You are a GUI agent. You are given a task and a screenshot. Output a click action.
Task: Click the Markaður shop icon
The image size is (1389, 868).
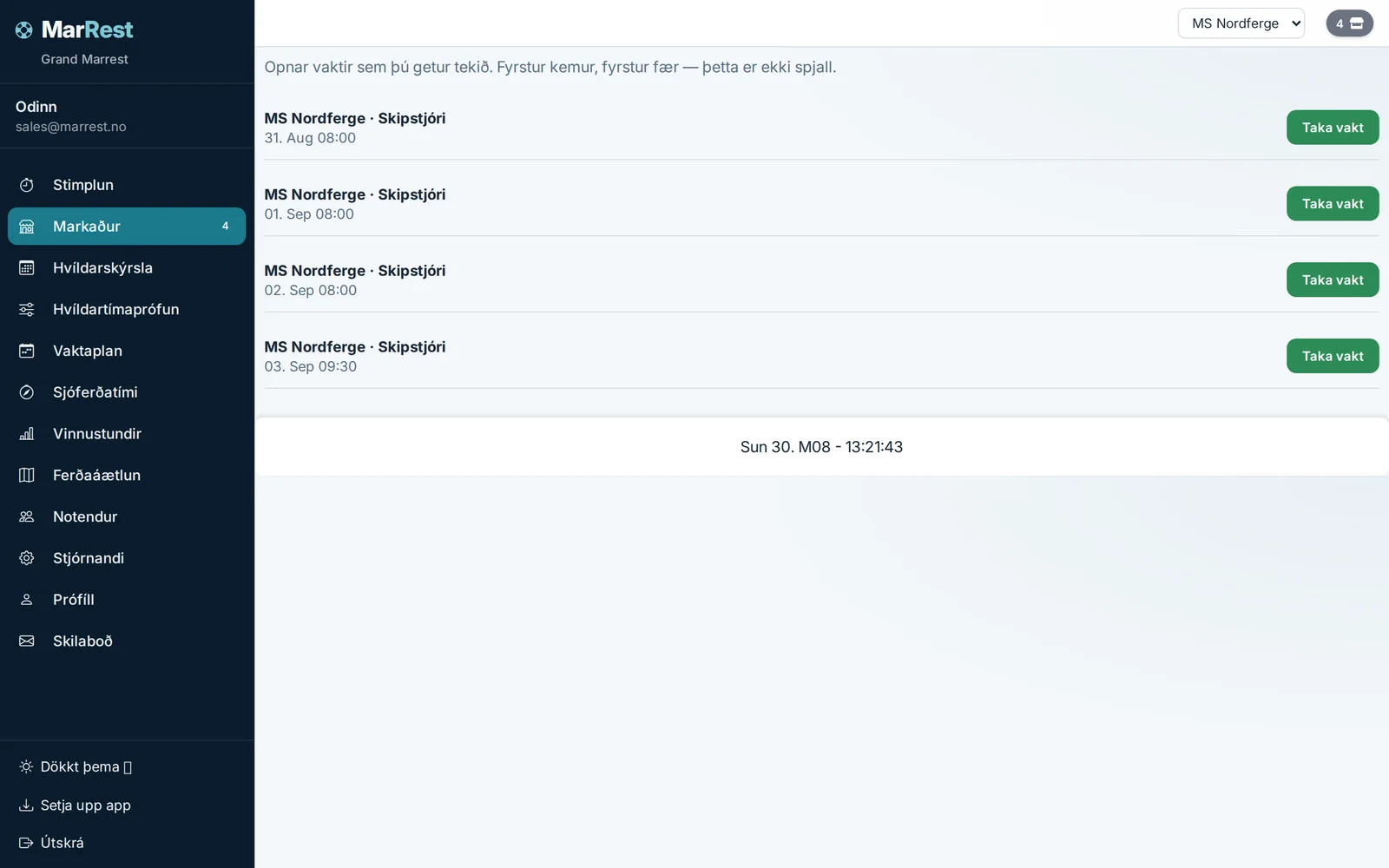click(27, 227)
